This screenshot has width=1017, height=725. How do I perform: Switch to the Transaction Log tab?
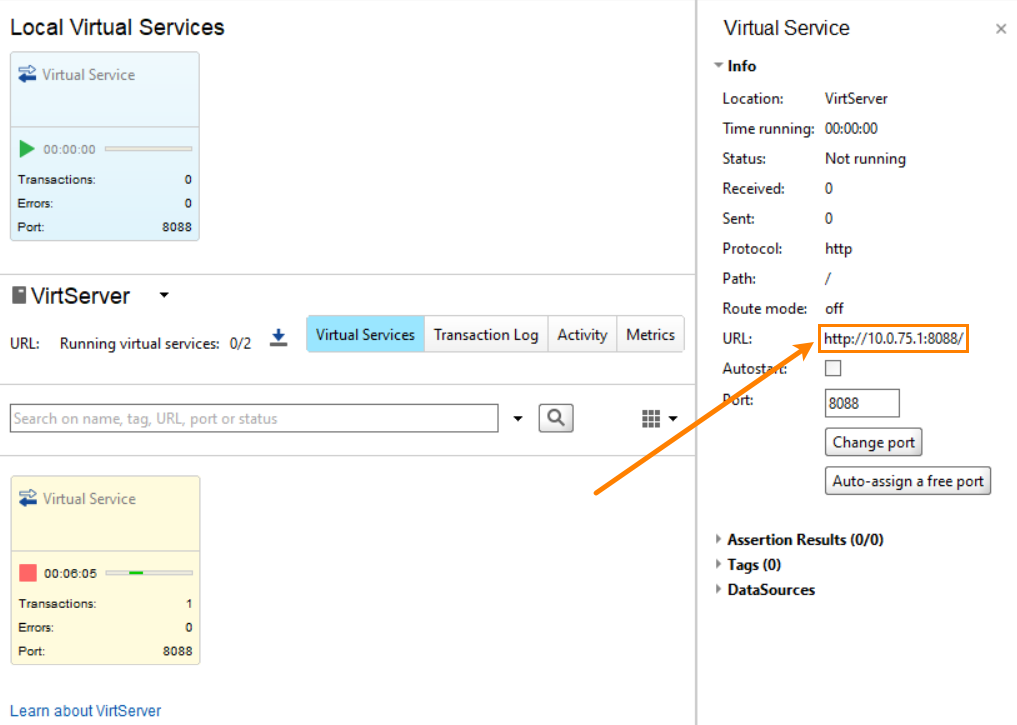coord(486,335)
